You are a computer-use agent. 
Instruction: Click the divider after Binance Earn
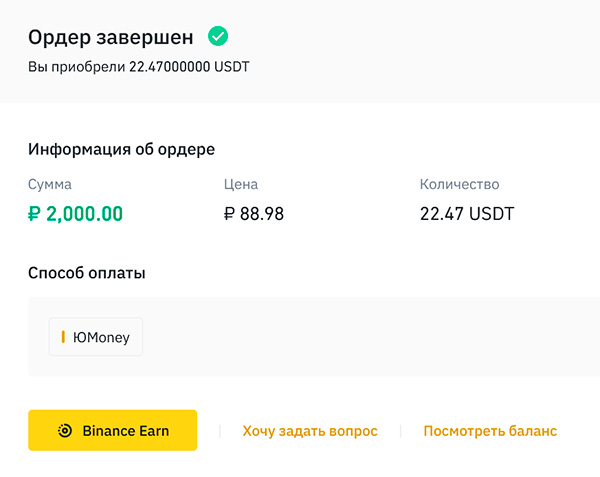pyautogui.click(x=220, y=431)
